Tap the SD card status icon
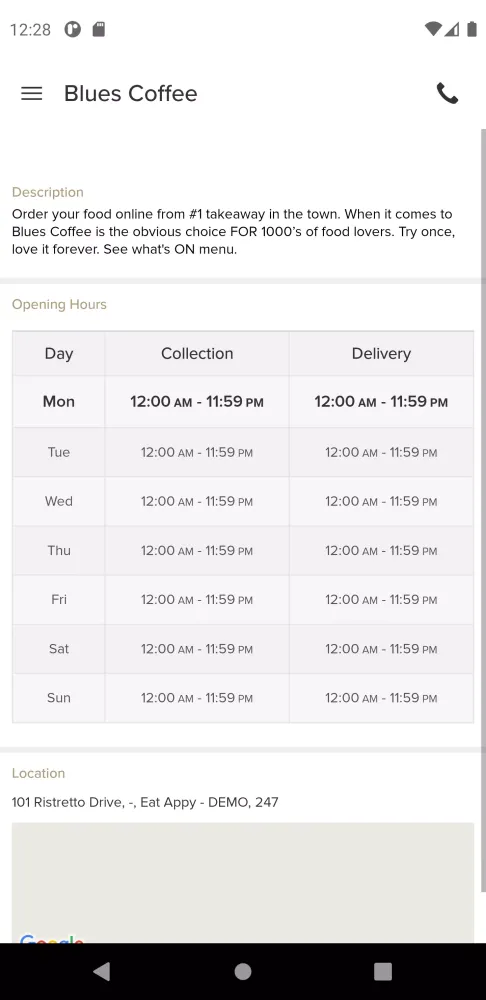Image resolution: width=486 pixels, height=1000 pixels. coord(98,29)
